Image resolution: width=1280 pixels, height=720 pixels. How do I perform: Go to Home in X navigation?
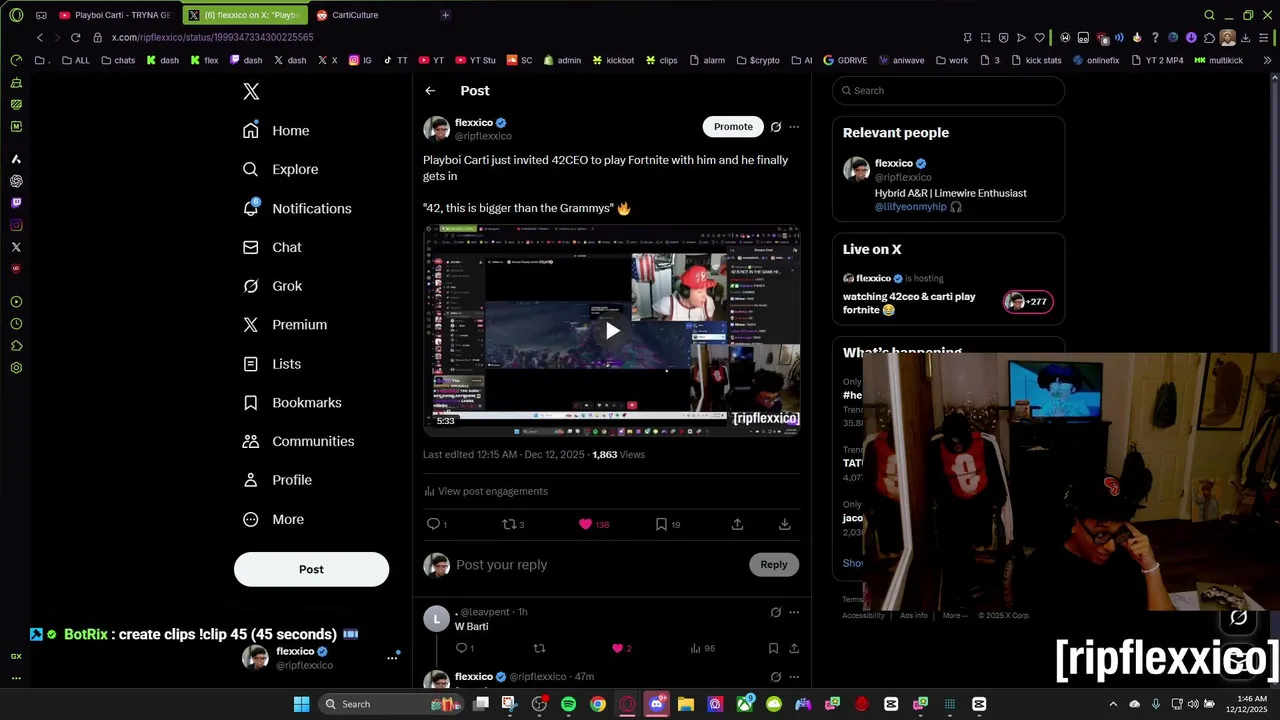click(x=276, y=131)
